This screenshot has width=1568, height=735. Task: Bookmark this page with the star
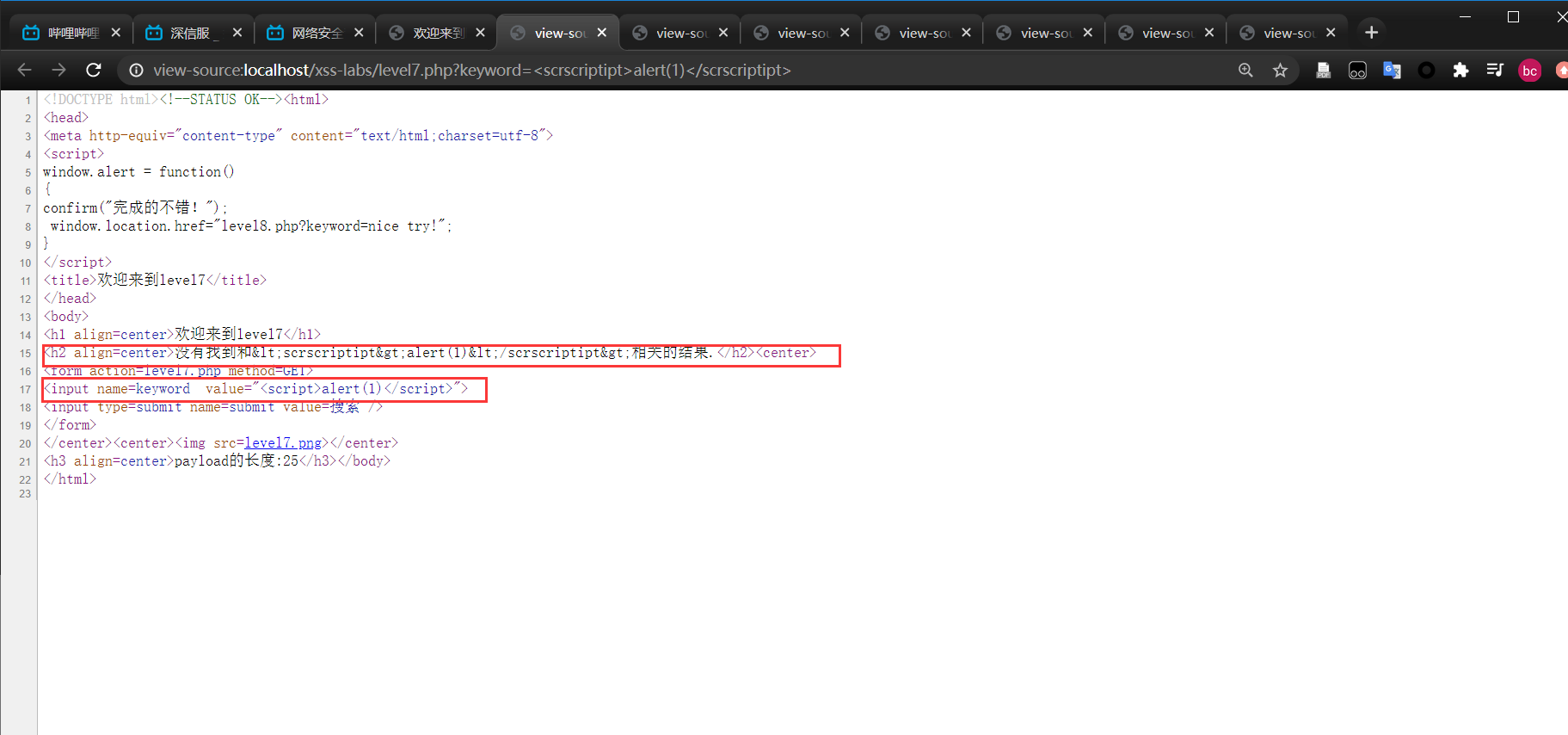coord(1280,70)
